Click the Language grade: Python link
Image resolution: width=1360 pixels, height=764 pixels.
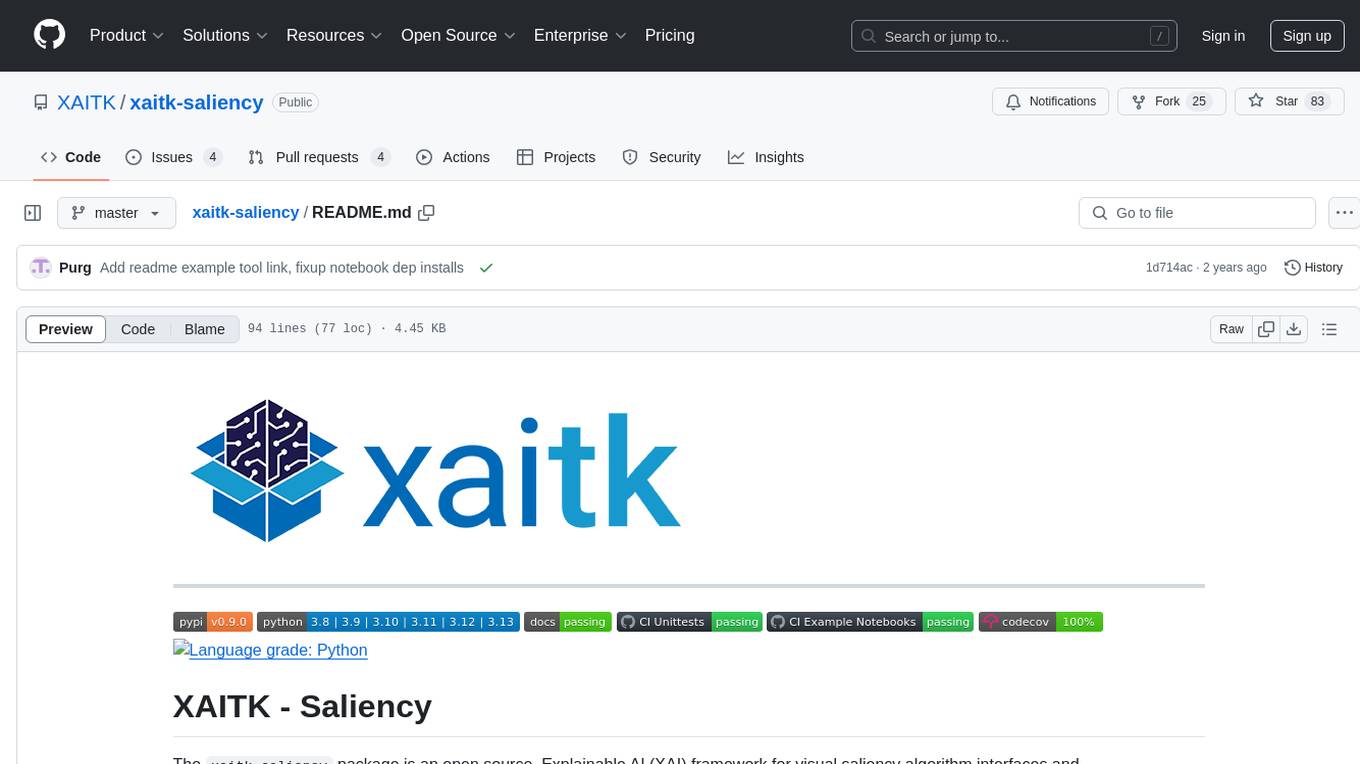coord(270,650)
